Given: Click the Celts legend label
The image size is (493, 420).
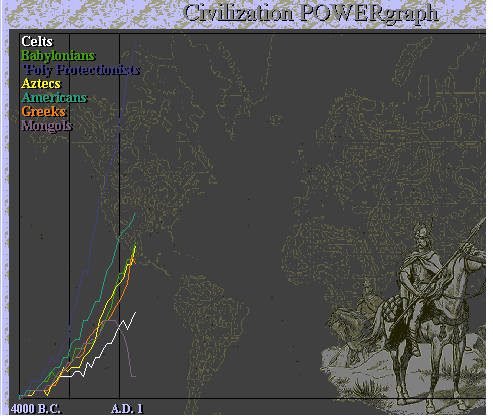Looking at the screenshot, I should (37, 42).
